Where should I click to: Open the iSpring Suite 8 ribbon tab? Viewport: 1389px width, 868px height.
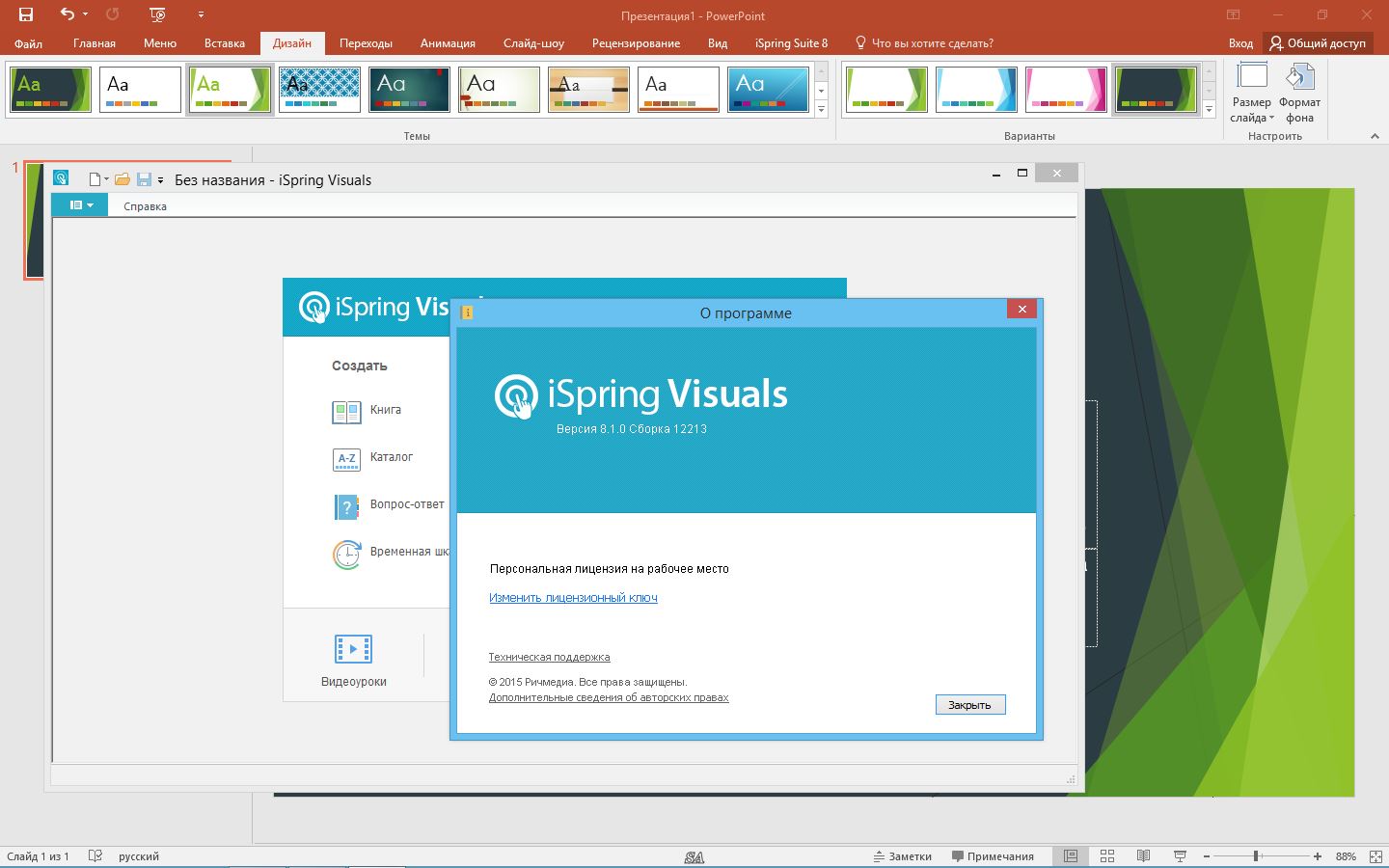coord(791,43)
